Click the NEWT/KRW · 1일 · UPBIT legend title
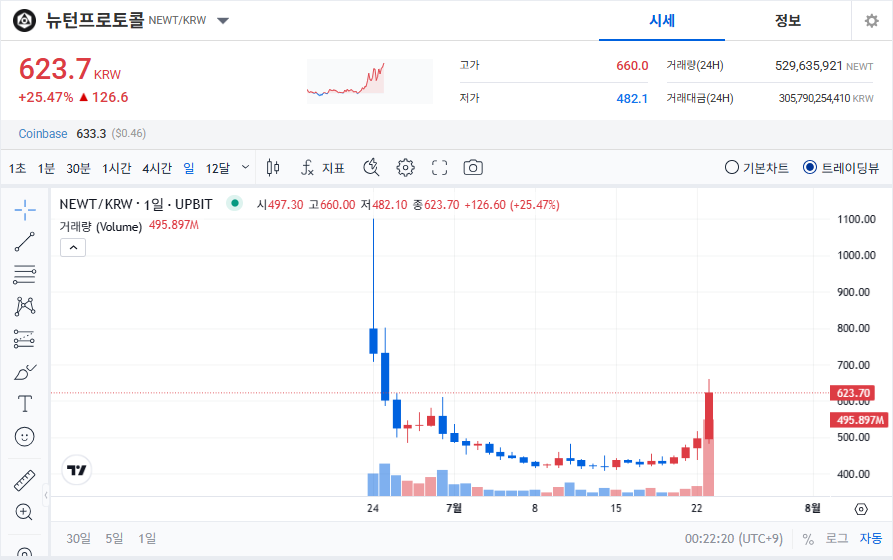Image resolution: width=893 pixels, height=560 pixels. (136, 204)
